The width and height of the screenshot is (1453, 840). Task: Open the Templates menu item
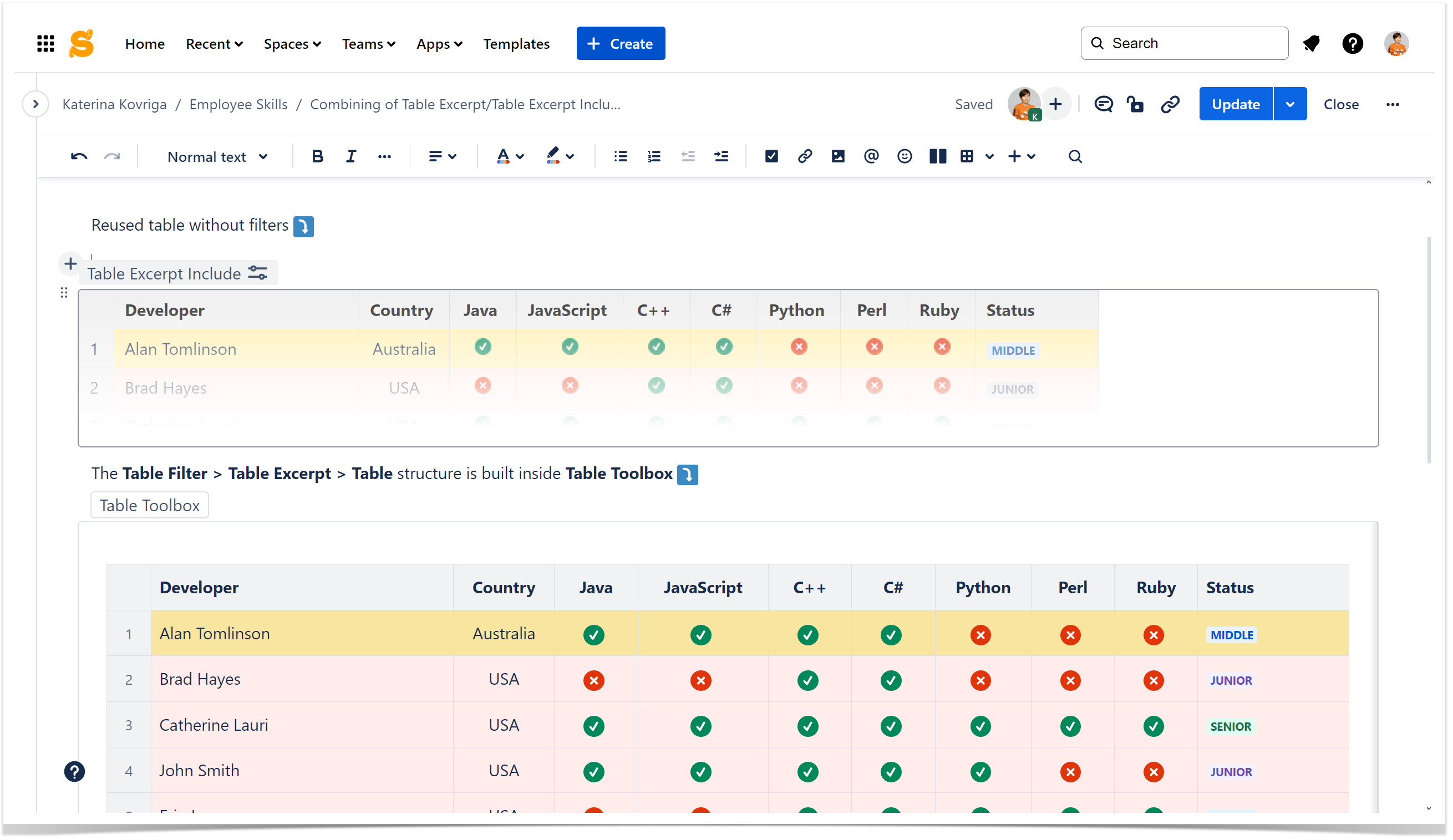[517, 44]
